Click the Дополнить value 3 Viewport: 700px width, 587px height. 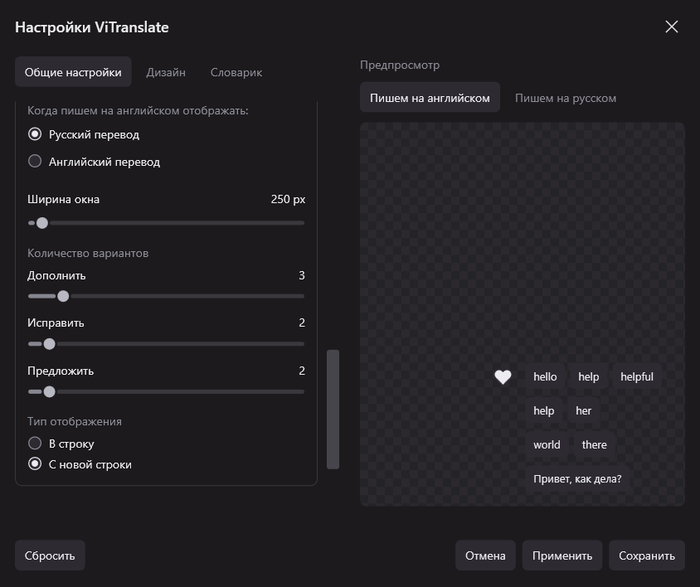[x=302, y=275]
